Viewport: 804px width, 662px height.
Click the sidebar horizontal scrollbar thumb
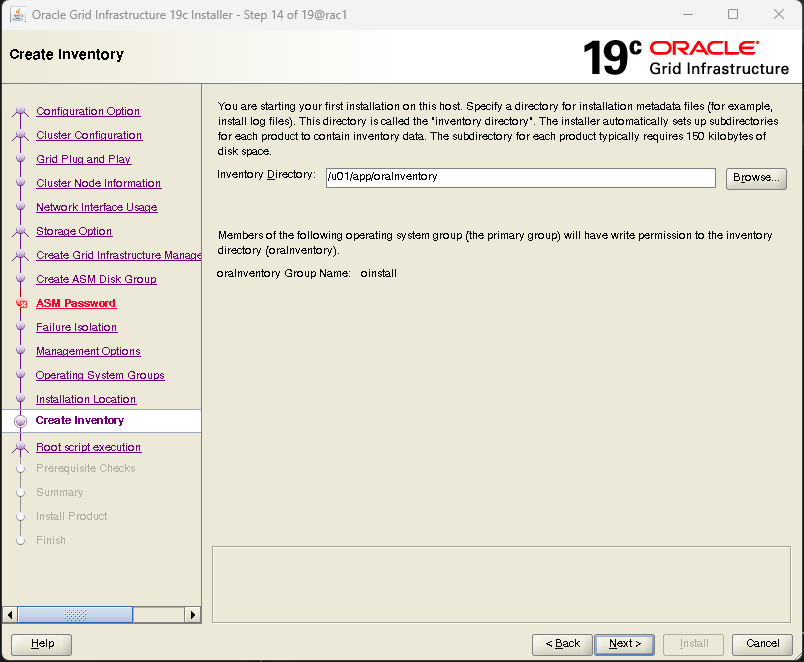pos(75,614)
